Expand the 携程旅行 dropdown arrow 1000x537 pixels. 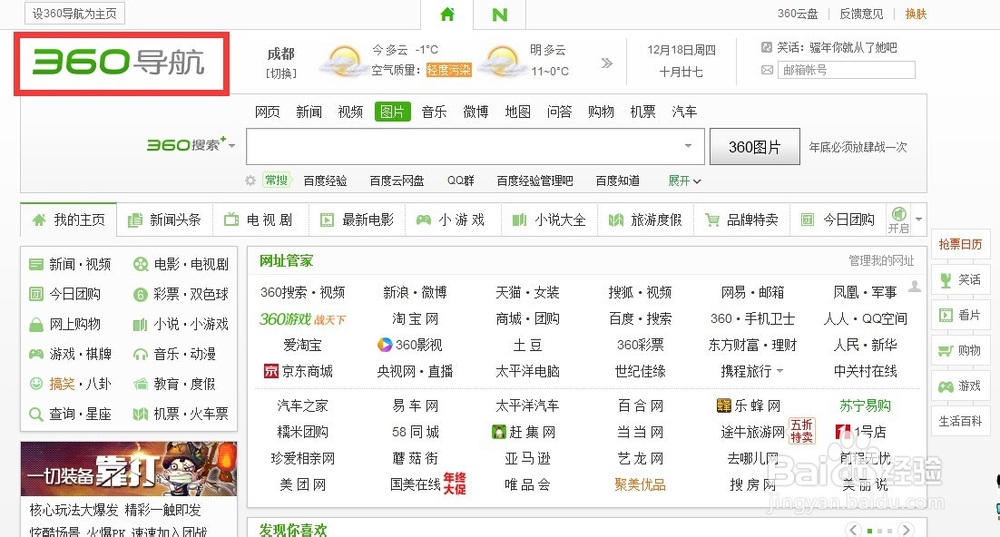pyautogui.click(x=780, y=371)
